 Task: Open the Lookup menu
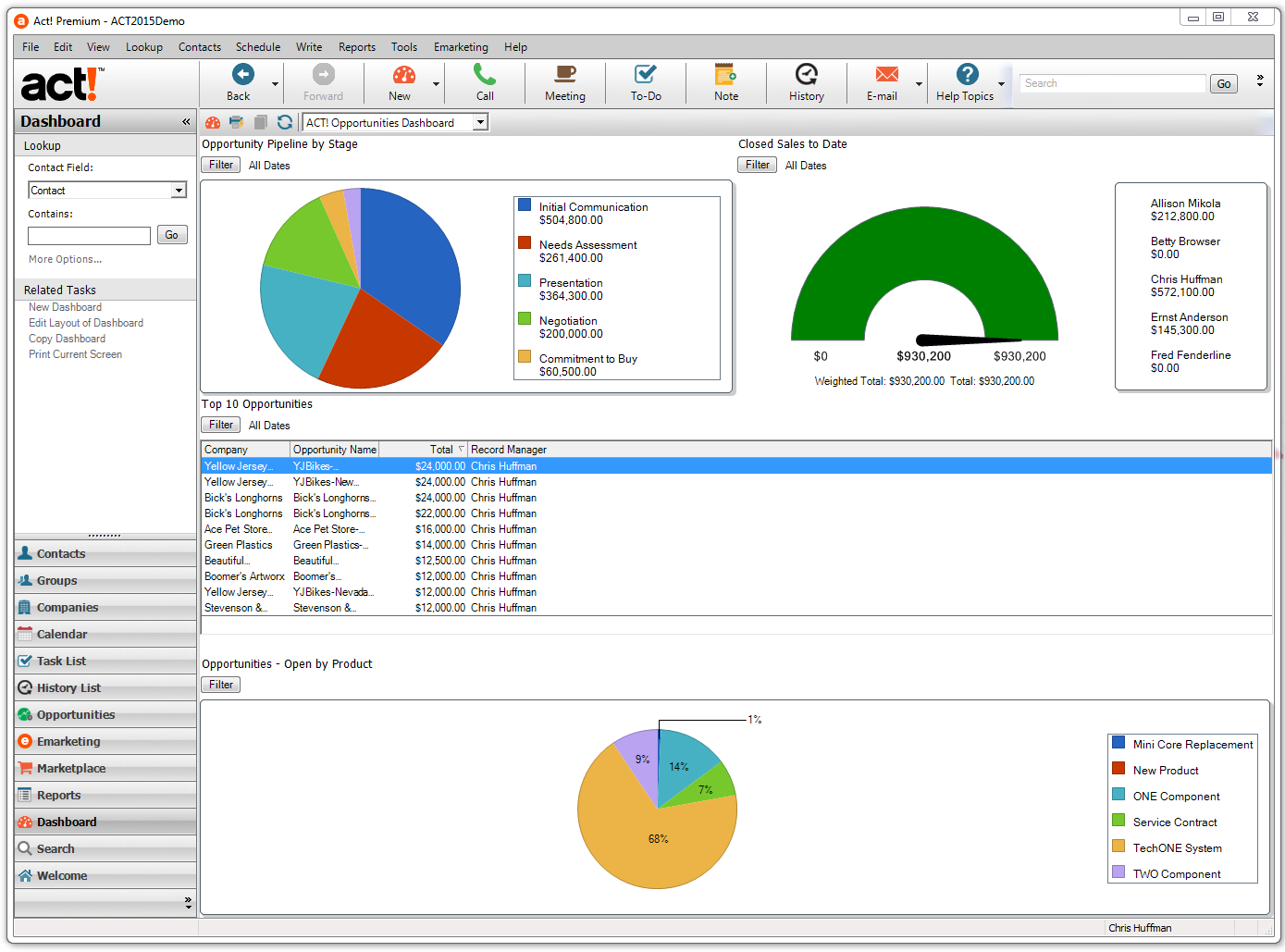click(x=144, y=47)
